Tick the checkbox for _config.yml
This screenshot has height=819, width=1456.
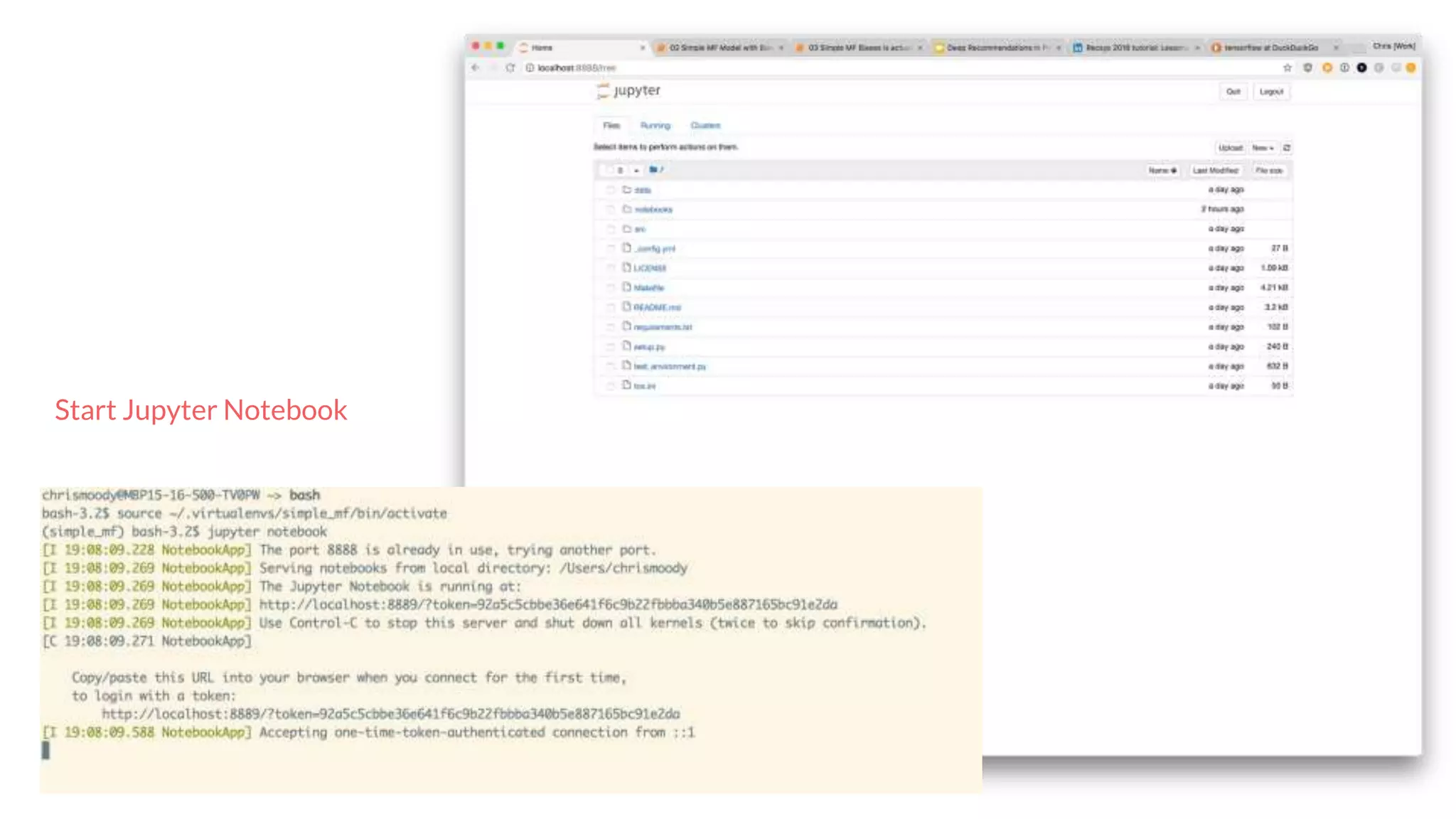(x=610, y=249)
